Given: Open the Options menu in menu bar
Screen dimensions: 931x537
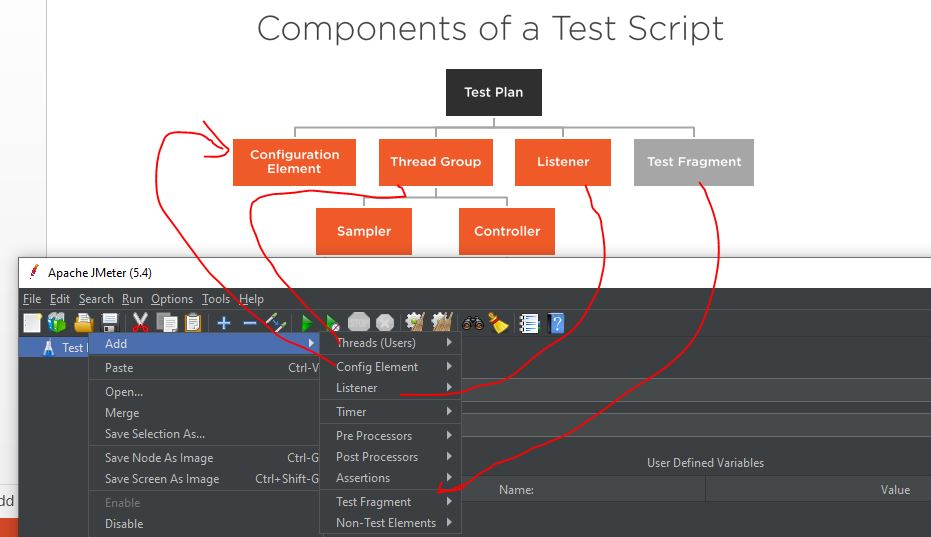Looking at the screenshot, I should (172, 299).
